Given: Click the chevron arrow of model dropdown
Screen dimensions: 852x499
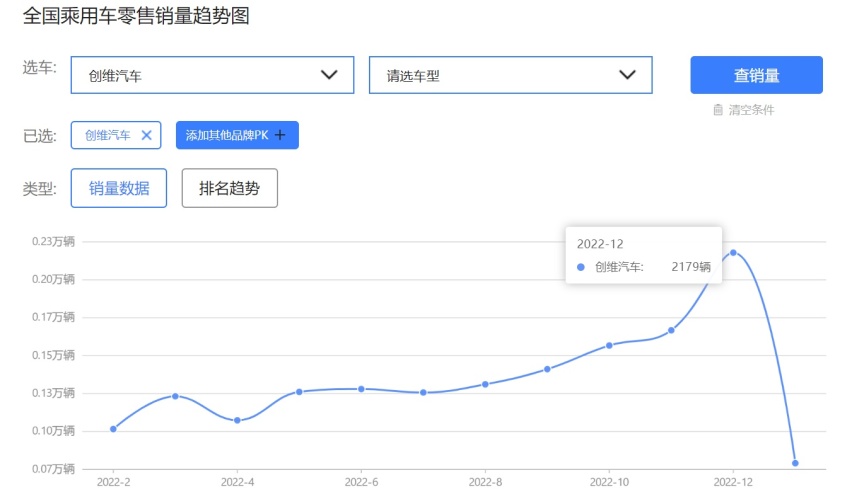Looking at the screenshot, I should point(628,75).
